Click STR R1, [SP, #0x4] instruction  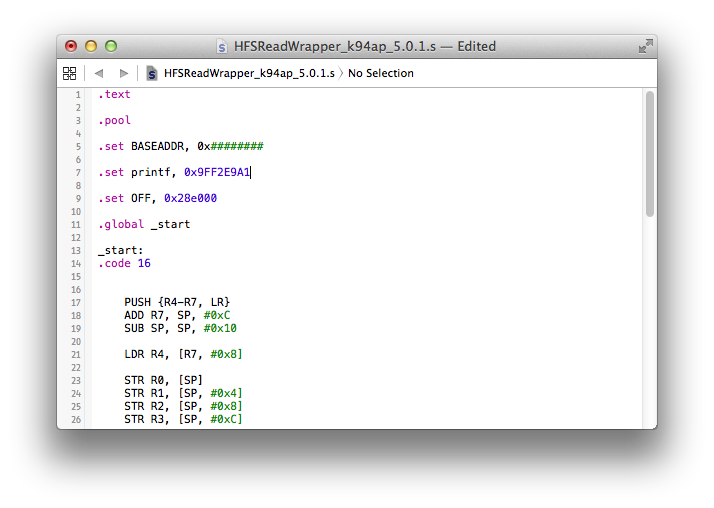[184, 393]
